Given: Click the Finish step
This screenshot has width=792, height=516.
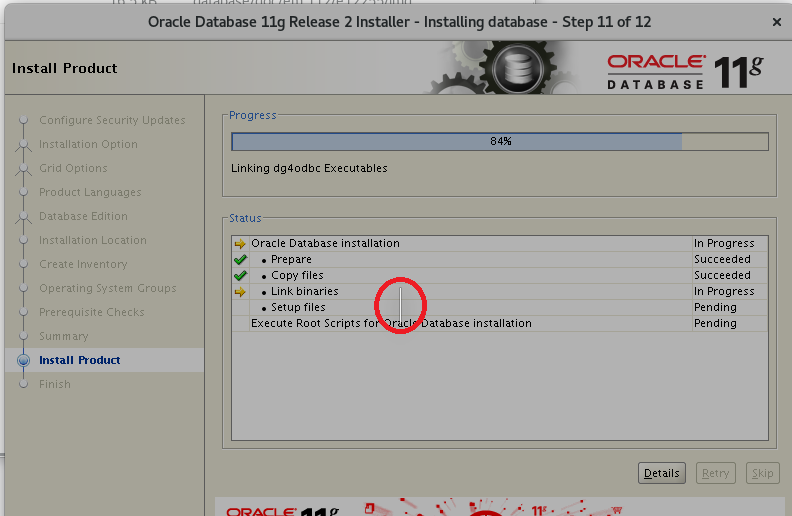Looking at the screenshot, I should click(55, 384).
